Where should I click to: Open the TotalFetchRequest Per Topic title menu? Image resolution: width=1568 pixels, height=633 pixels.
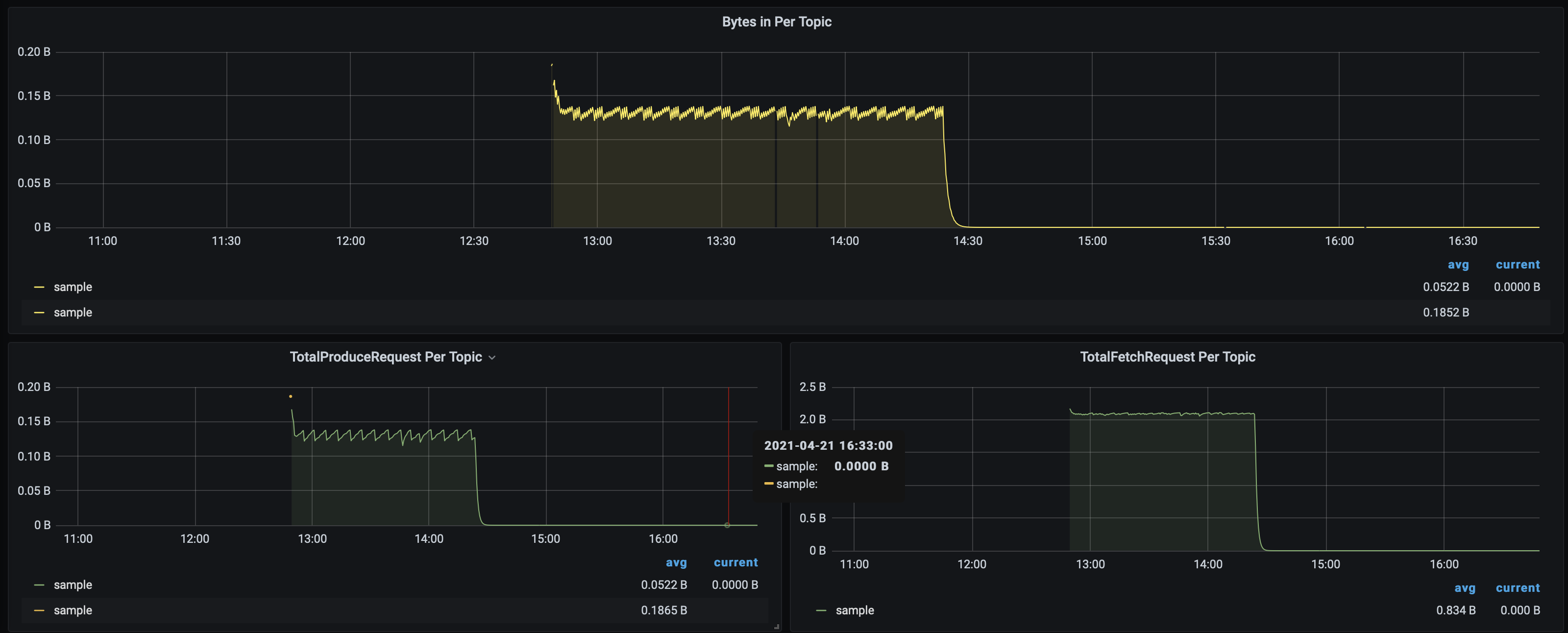1167,357
